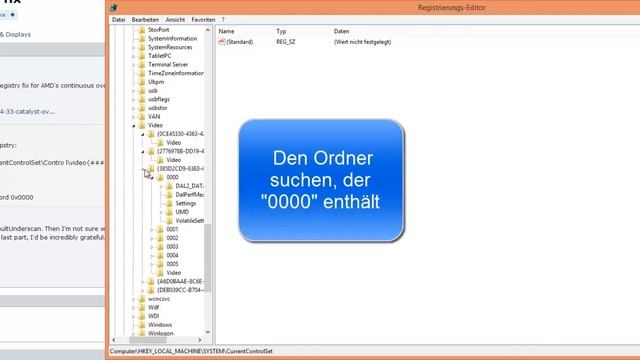Image resolution: width=640 pixels, height=360 pixels.
Task: Open the Favoriten menu
Action: point(203,20)
